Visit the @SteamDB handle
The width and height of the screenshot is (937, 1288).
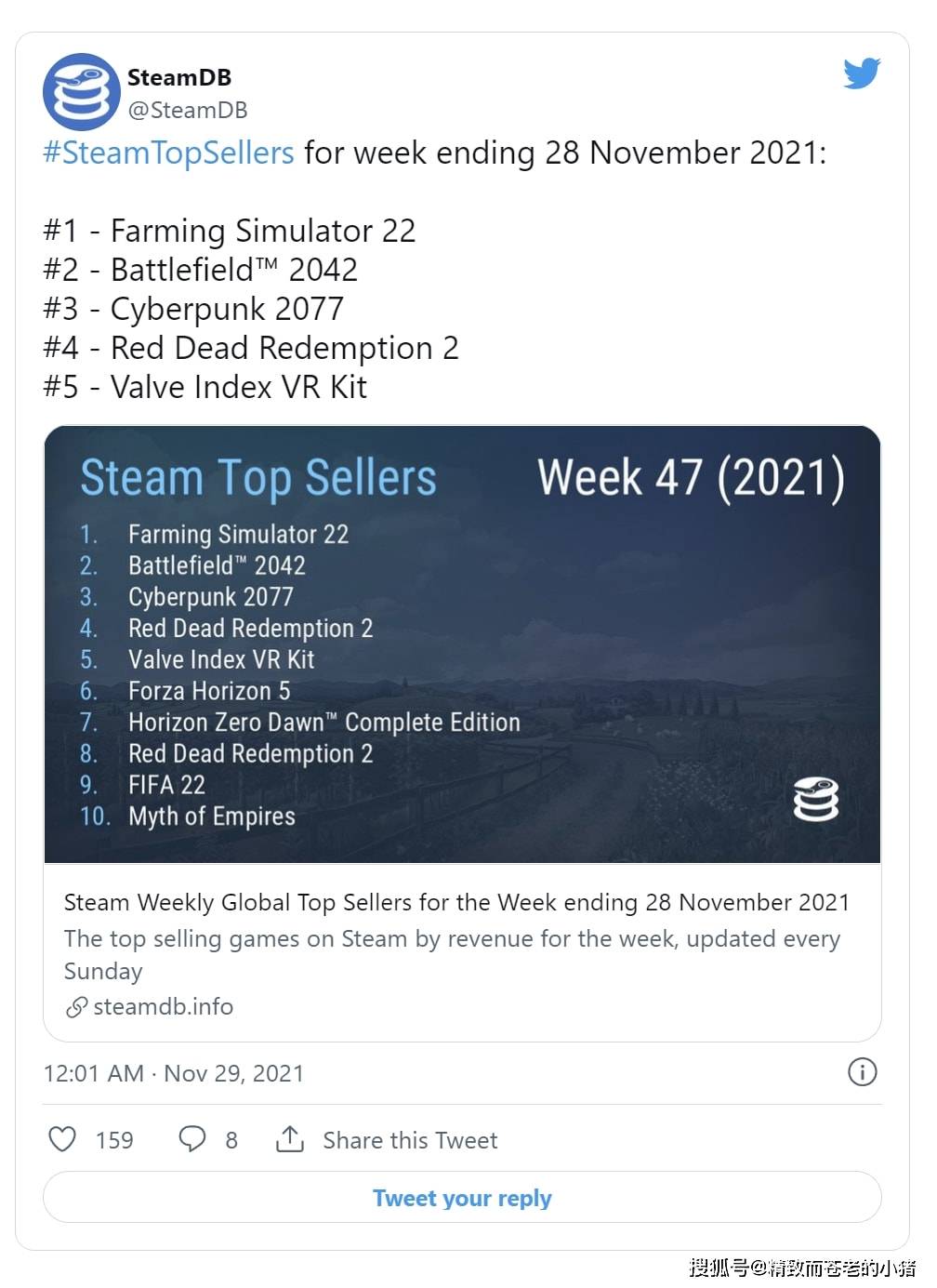click(x=188, y=110)
